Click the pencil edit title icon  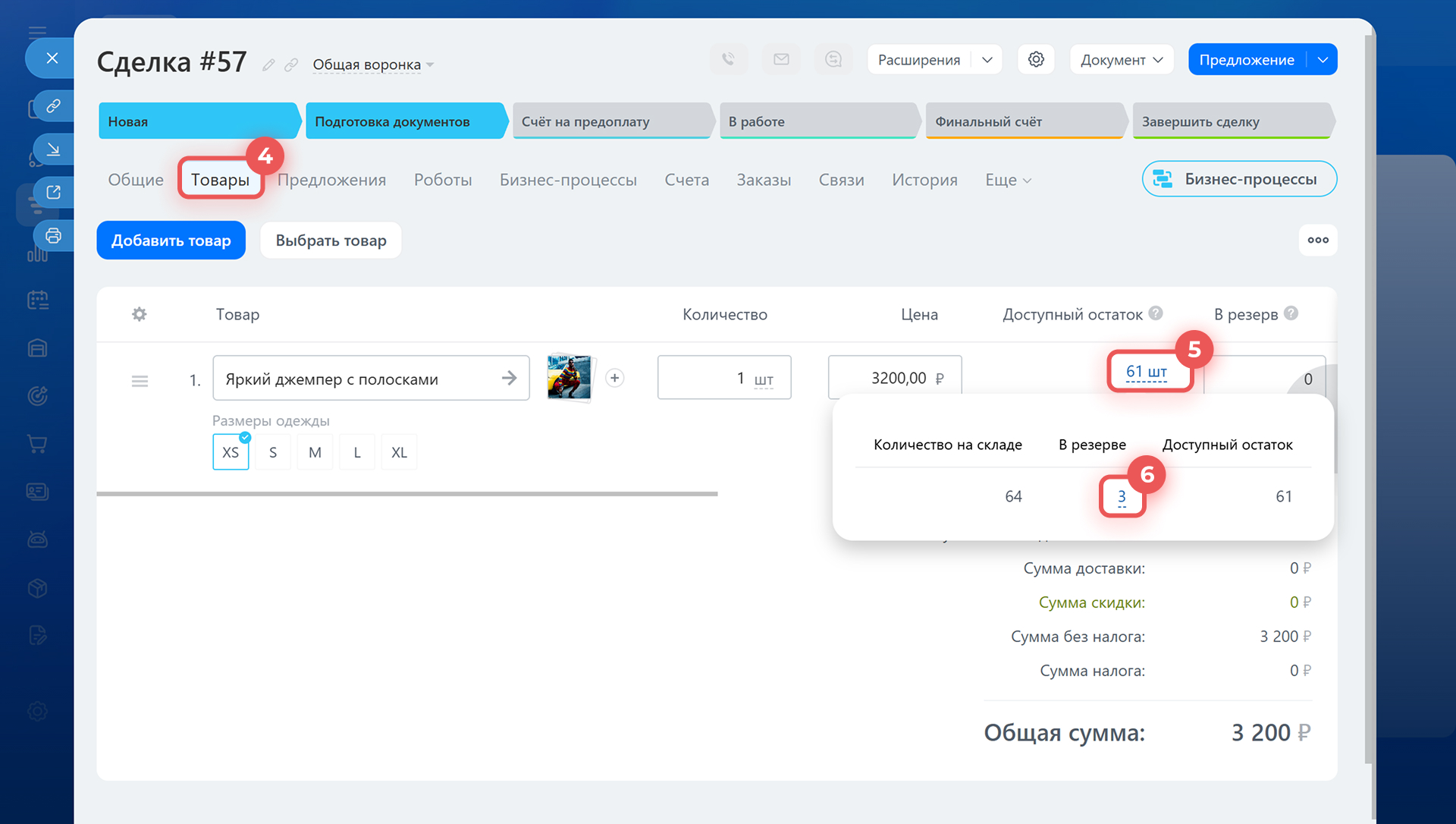[268, 65]
